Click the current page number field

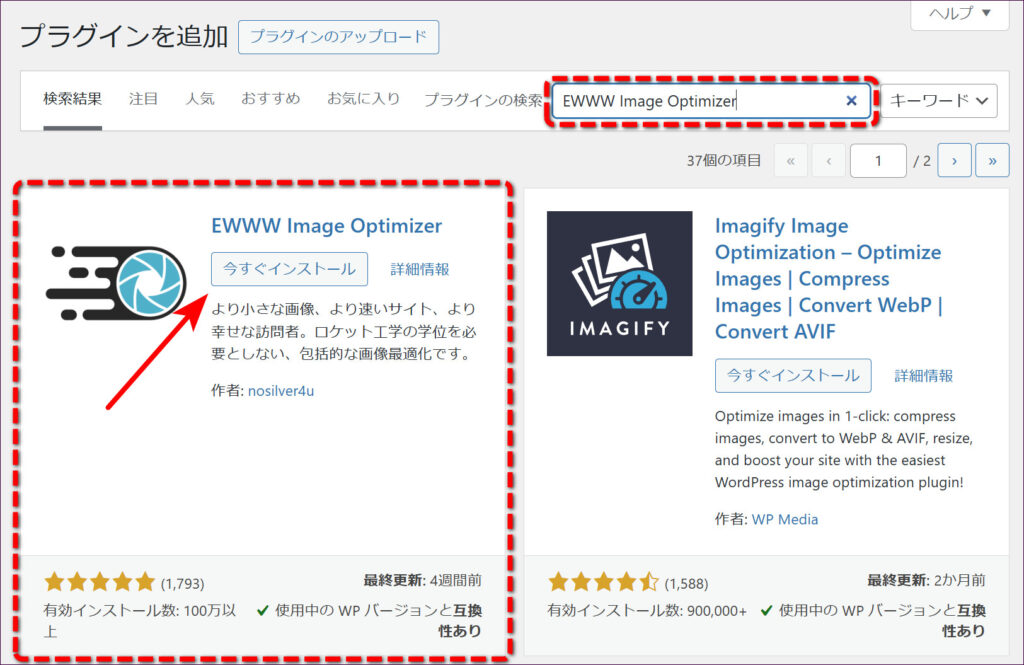(877, 160)
